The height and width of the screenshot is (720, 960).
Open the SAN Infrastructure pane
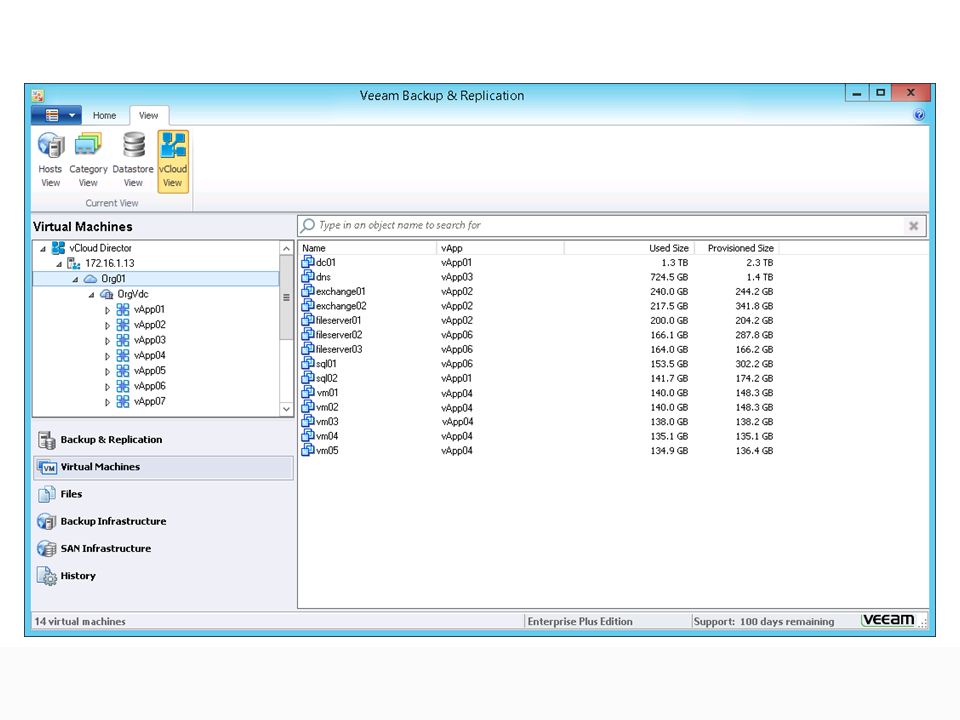click(x=163, y=549)
